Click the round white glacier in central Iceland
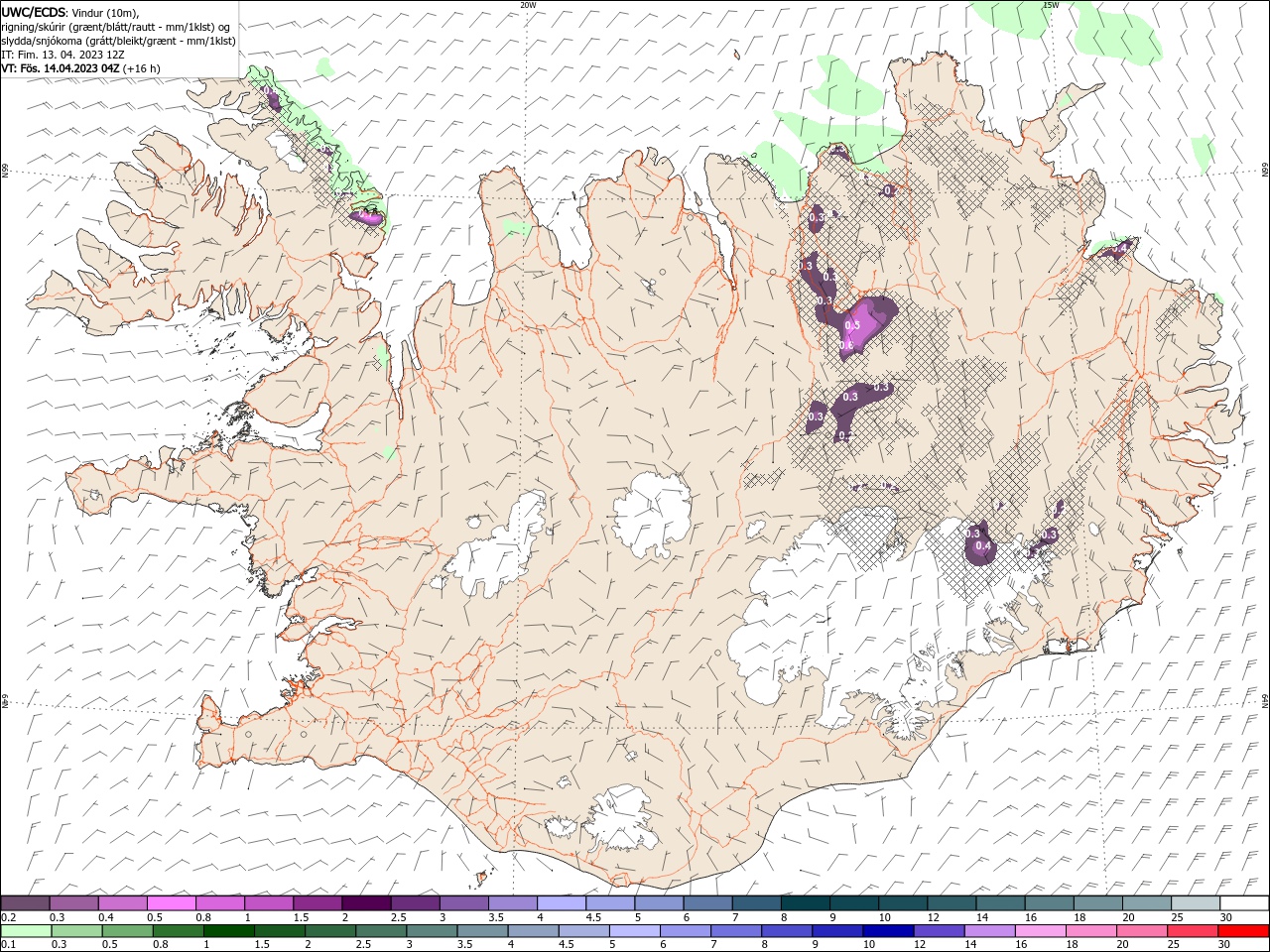 tap(652, 516)
